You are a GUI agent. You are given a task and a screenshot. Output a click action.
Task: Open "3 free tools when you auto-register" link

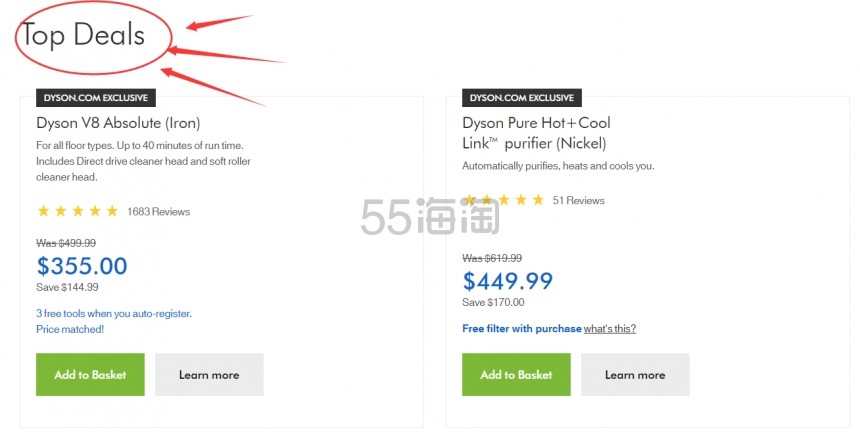pos(114,314)
